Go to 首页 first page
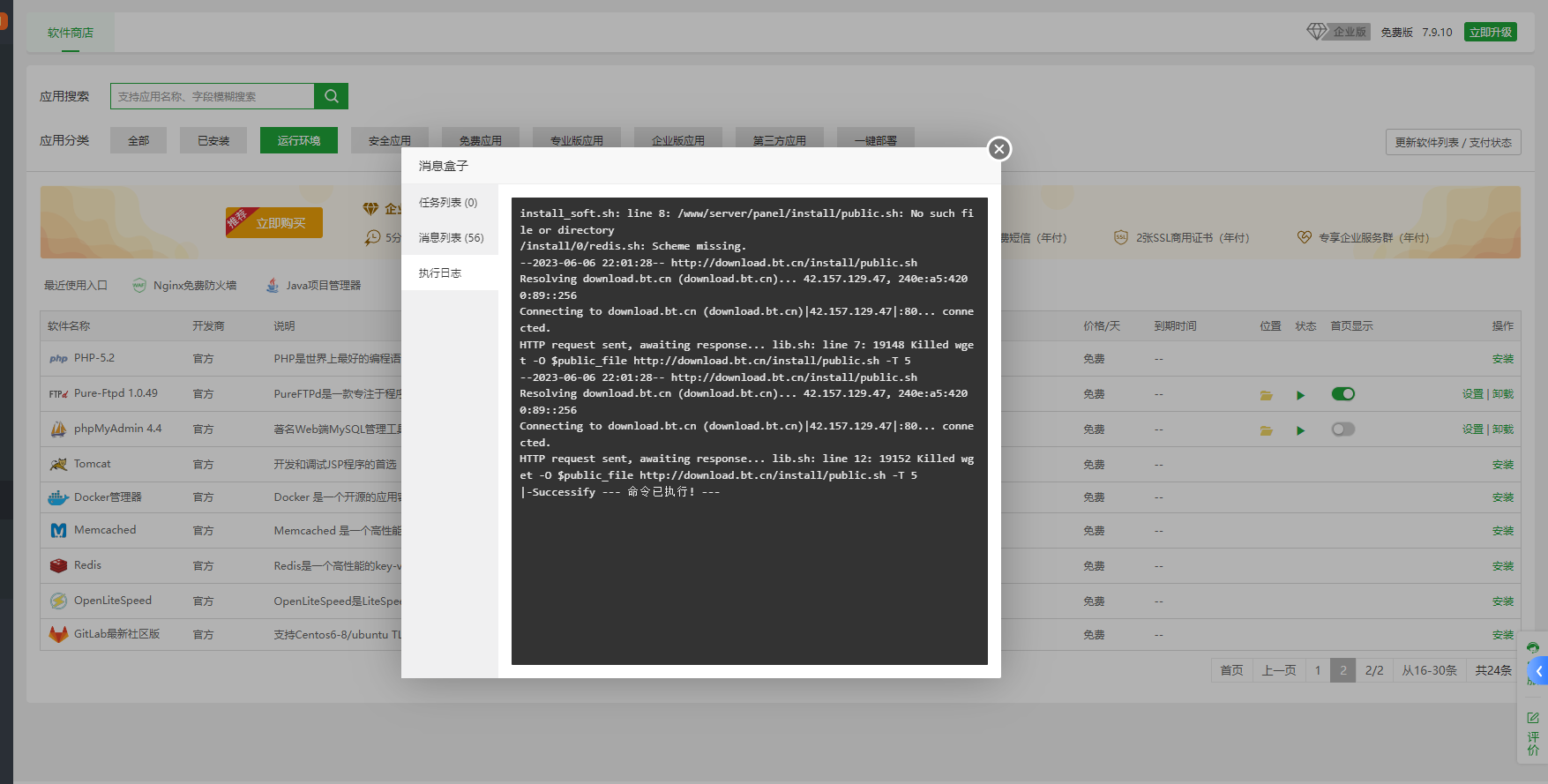The width and height of the screenshot is (1548, 784). (1231, 670)
